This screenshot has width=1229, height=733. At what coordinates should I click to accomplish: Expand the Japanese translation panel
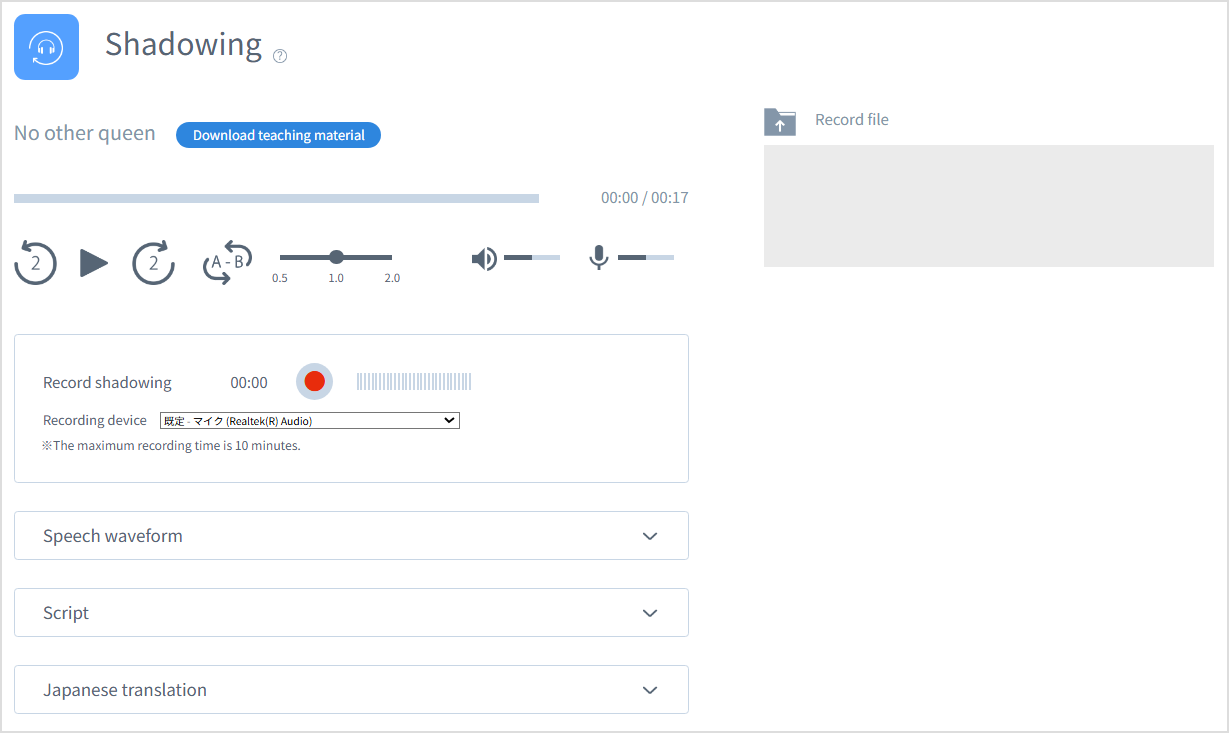coord(351,690)
